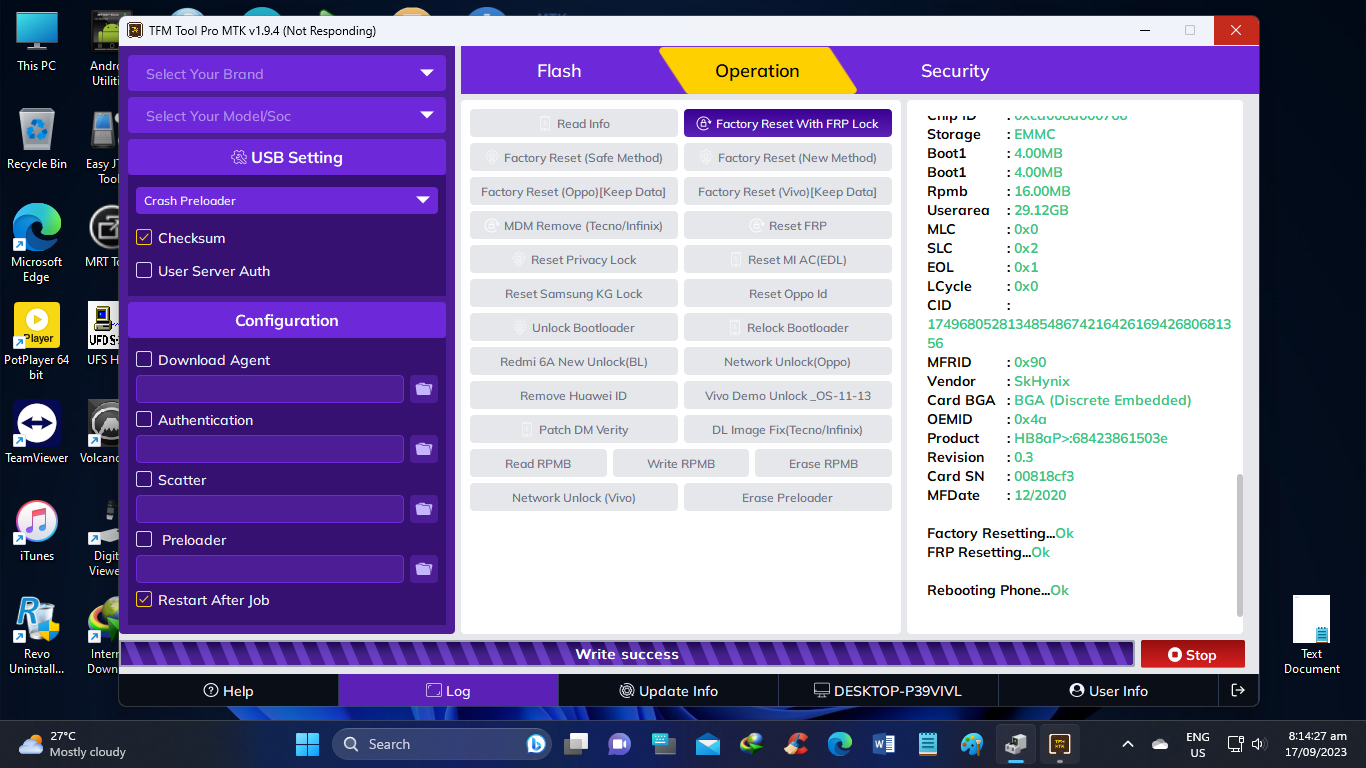The height and width of the screenshot is (768, 1366).
Task: Tick the Preloader checkbox
Action: [144, 540]
